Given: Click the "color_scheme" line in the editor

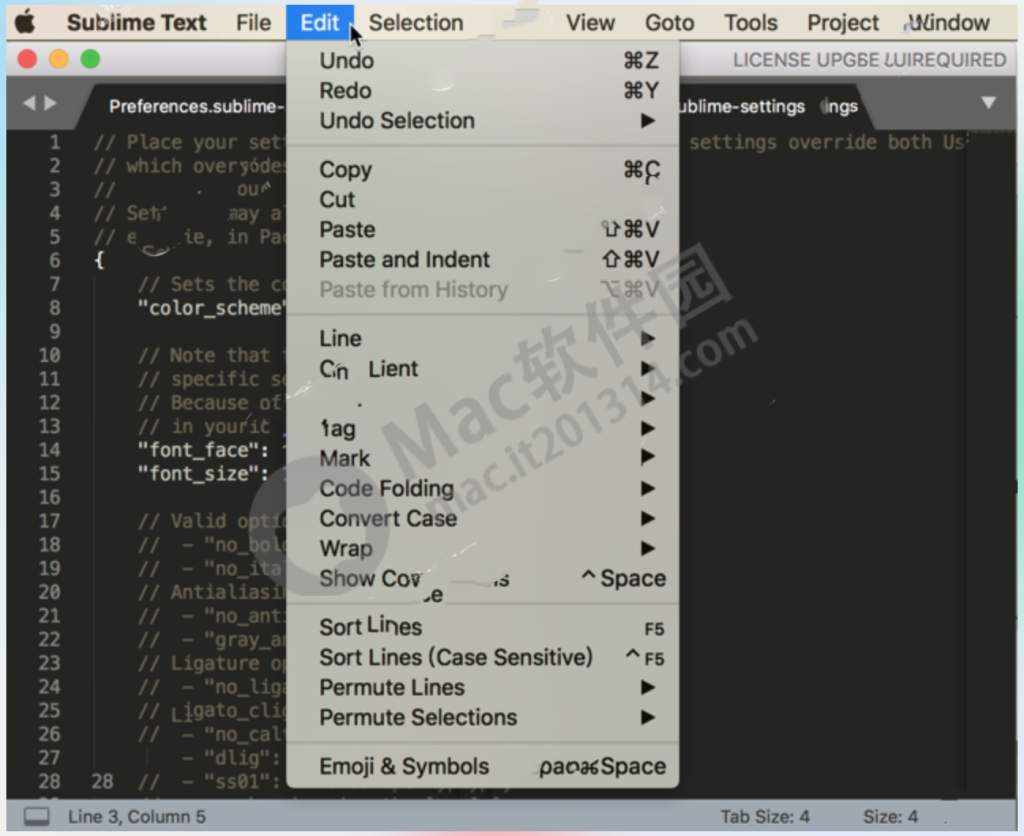Looking at the screenshot, I should (212, 308).
